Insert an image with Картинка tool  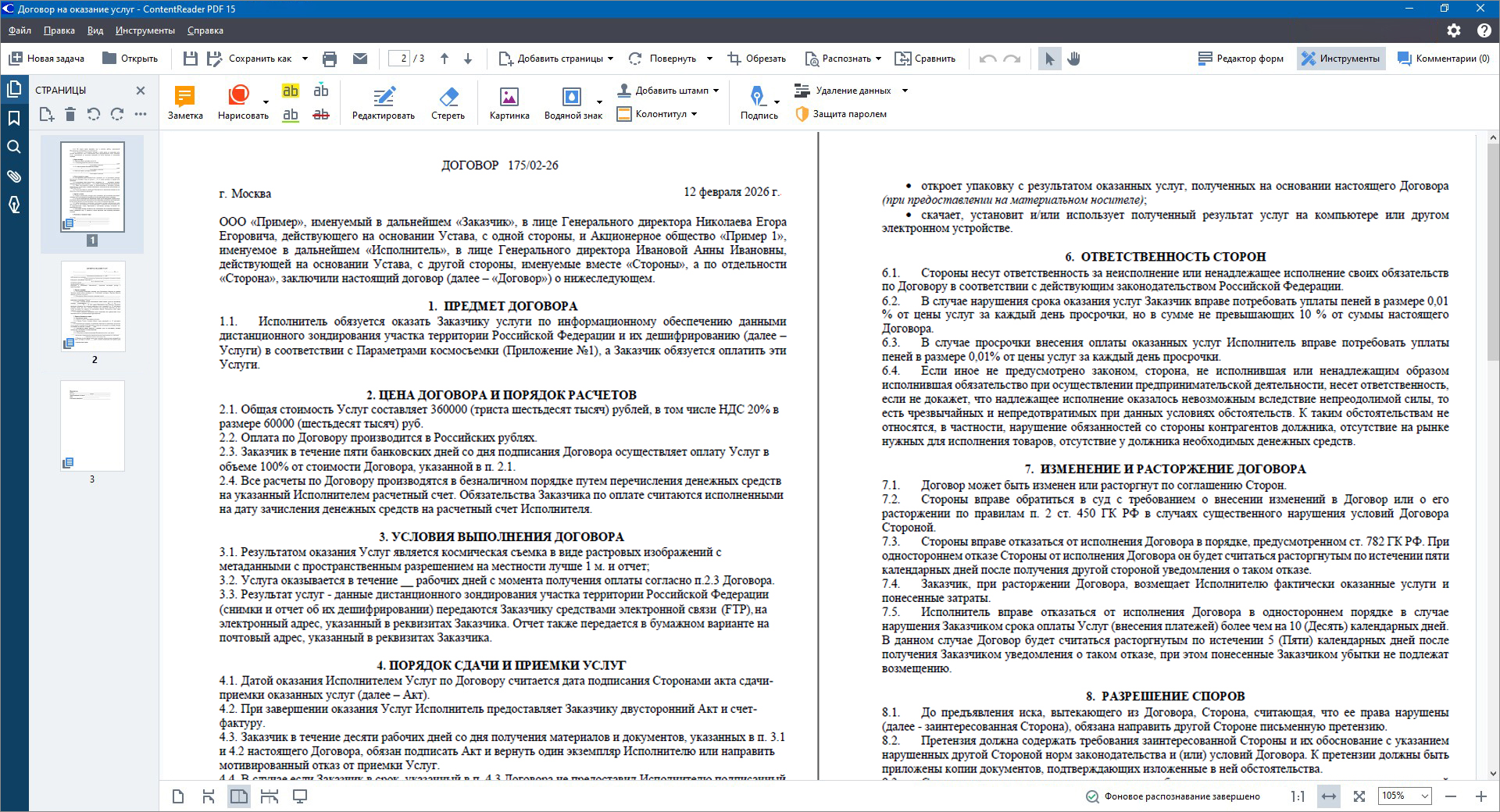coord(509,102)
